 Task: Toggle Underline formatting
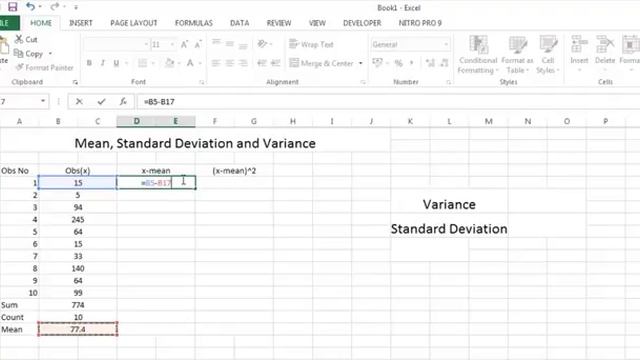(x=116, y=63)
